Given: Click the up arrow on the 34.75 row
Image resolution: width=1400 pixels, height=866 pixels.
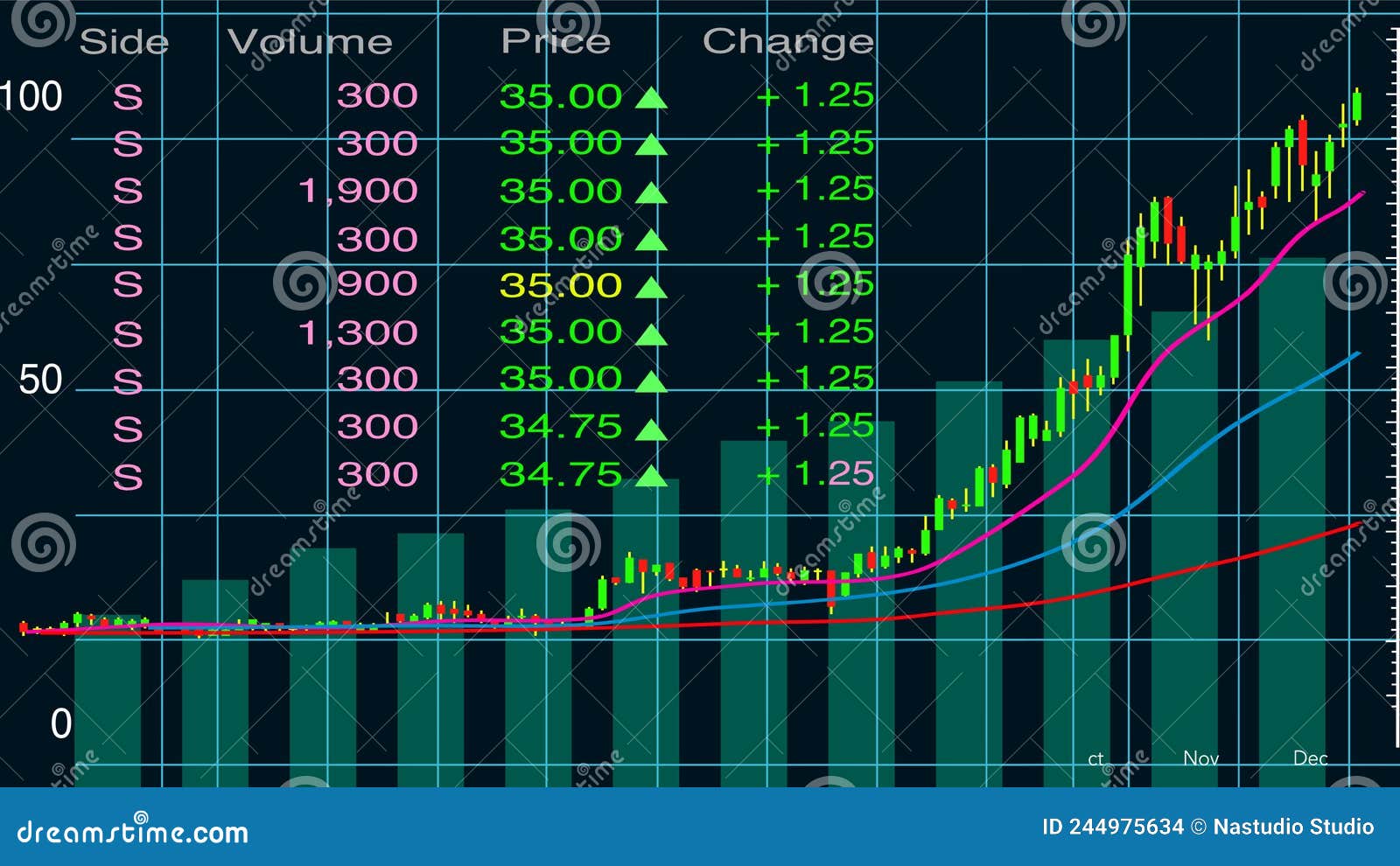Looking at the screenshot, I should click(651, 423).
